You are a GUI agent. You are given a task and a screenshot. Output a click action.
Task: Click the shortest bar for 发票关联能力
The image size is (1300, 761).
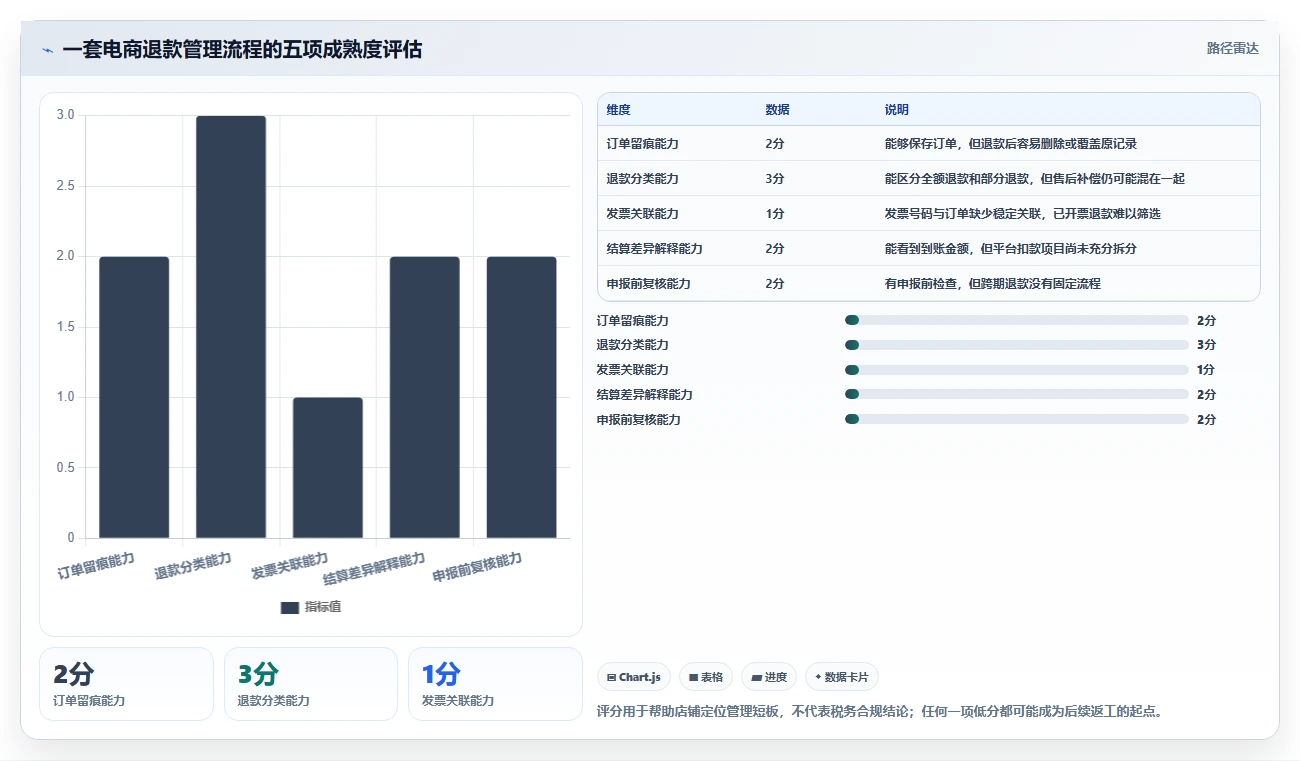pyautogui.click(x=328, y=468)
